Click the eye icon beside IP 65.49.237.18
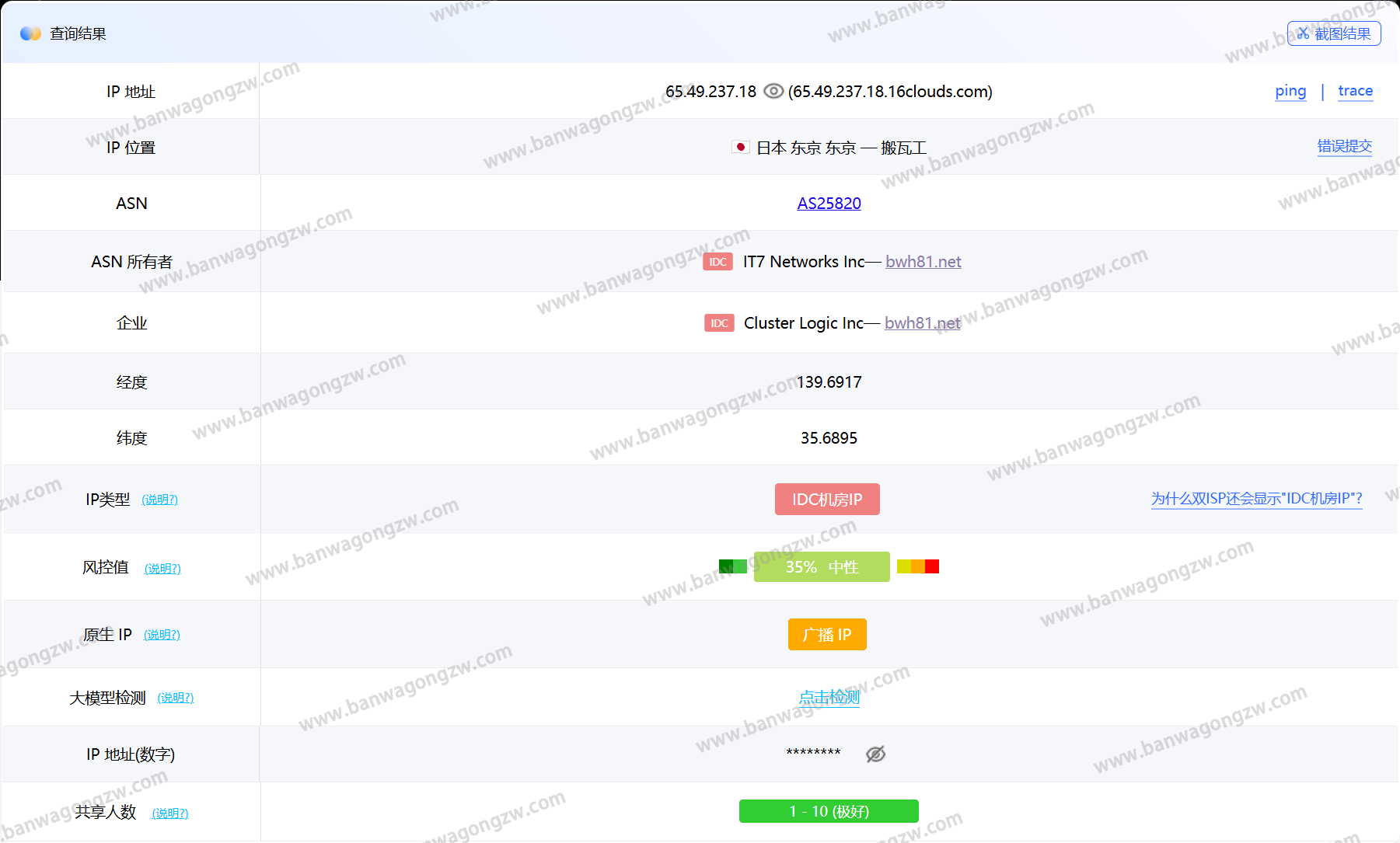Image resolution: width=1400 pixels, height=843 pixels. tap(773, 92)
